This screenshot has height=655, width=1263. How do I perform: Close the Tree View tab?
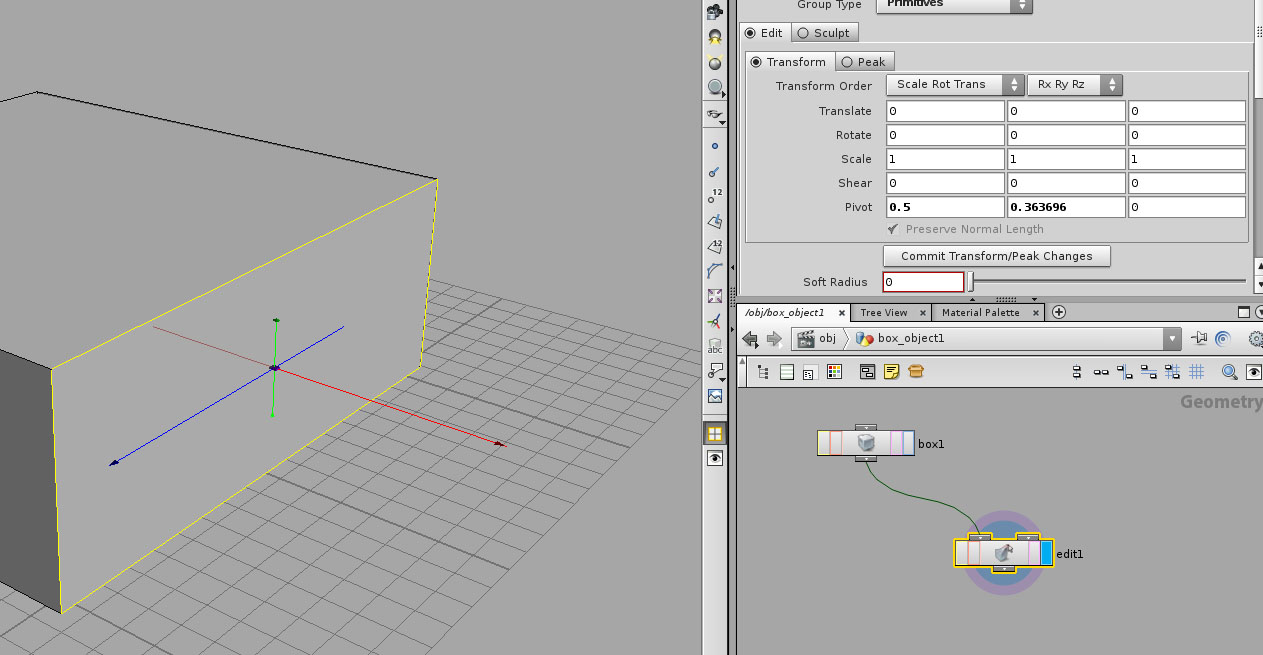(x=921, y=313)
